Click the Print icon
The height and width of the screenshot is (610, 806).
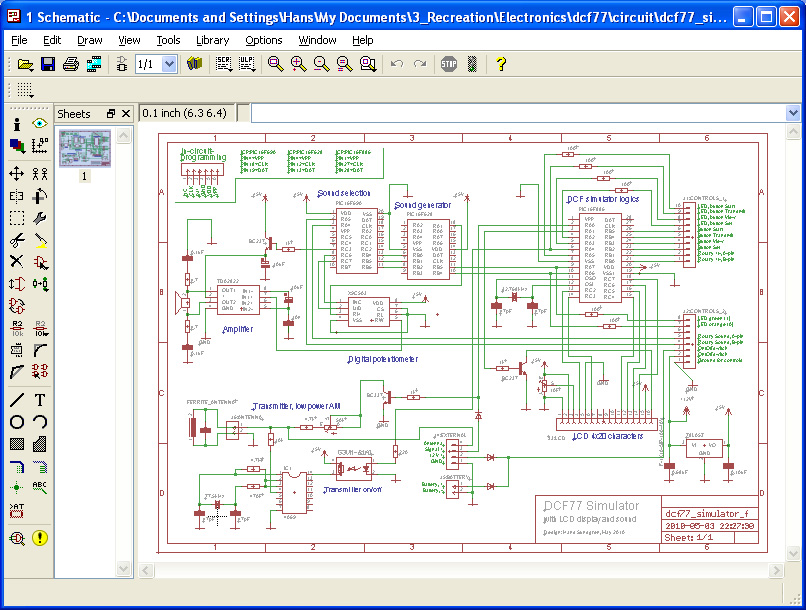click(71, 64)
